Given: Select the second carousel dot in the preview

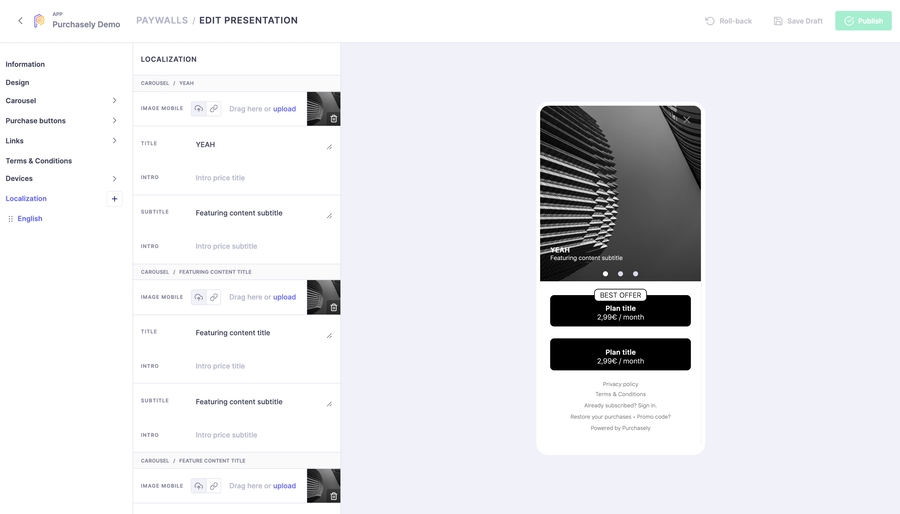Looking at the screenshot, I should point(620,274).
